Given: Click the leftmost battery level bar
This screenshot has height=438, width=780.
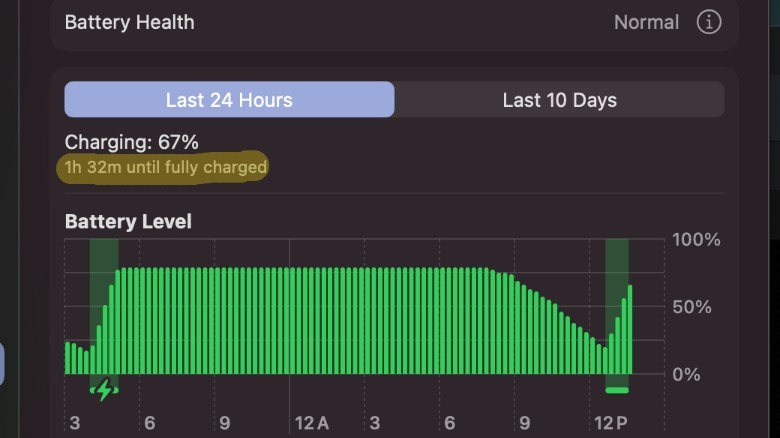Looking at the screenshot, I should coord(67,358).
